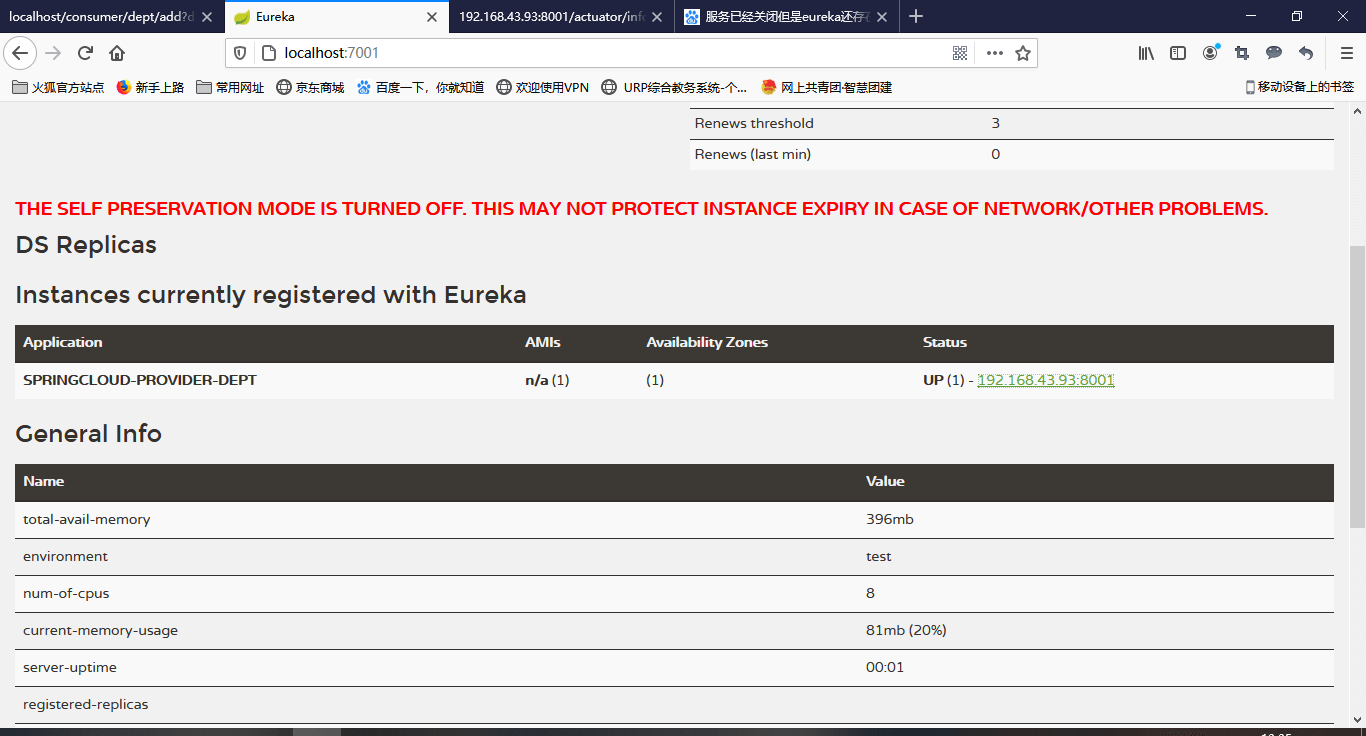Click the tracking protection shield icon
This screenshot has width=1366, height=736.
240,53
